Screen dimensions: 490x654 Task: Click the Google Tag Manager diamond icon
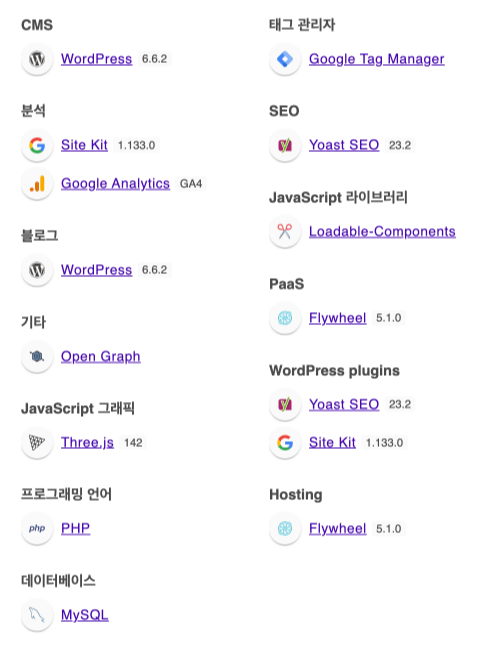click(285, 59)
